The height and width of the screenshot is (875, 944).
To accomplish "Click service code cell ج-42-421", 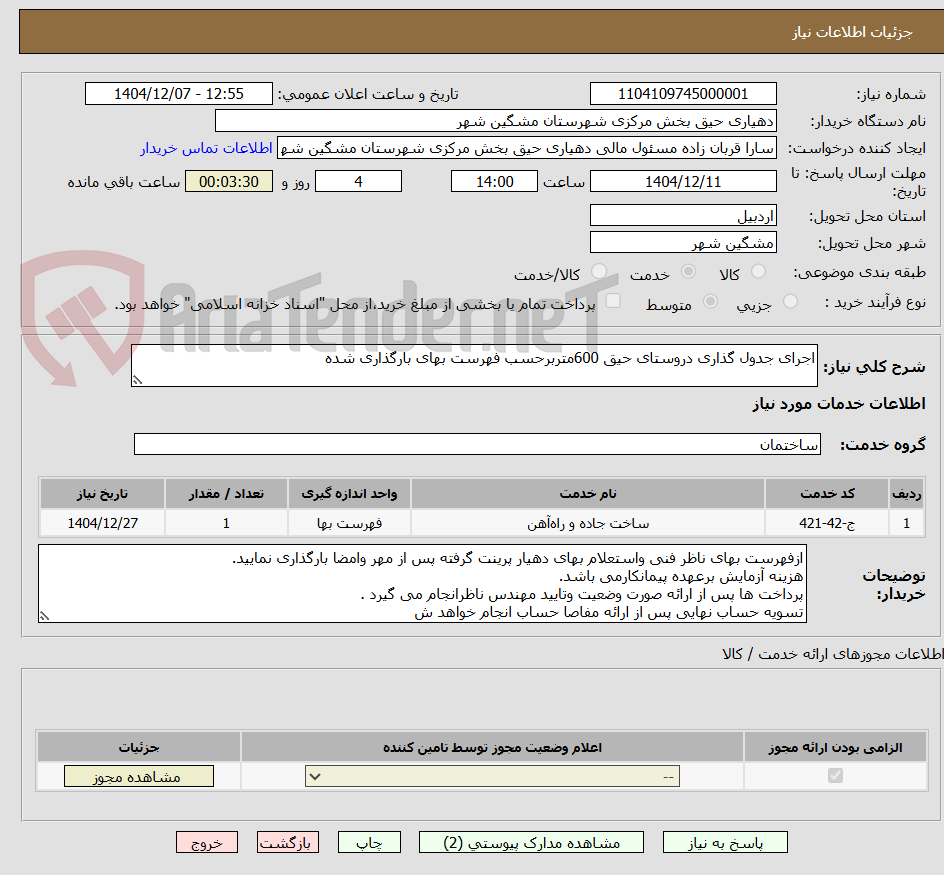I will pyautogui.click(x=827, y=523).
